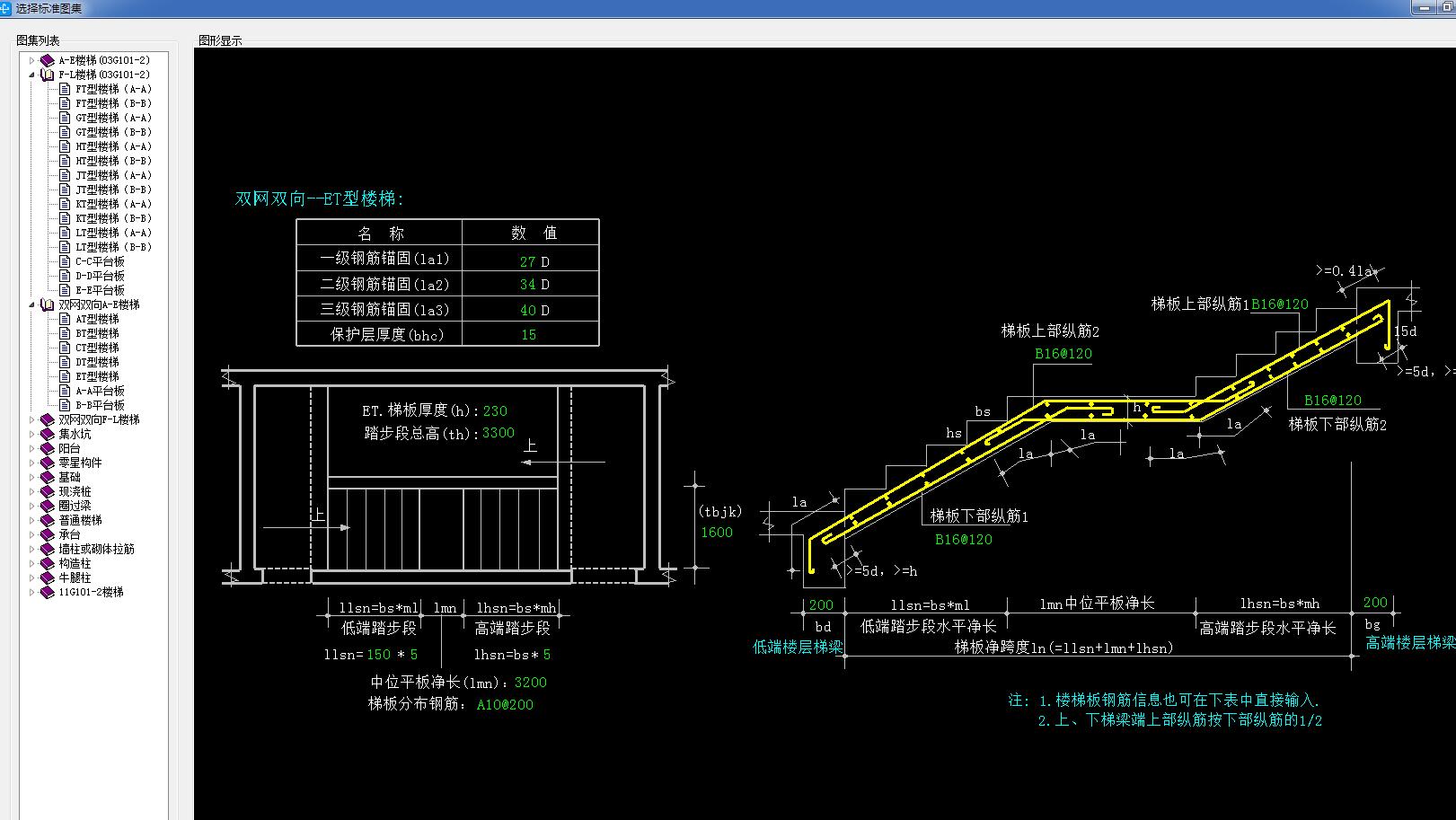Click the document icon beside JT型楼梯 (A-A)
This screenshot has width=1456, height=820.
pos(65,175)
